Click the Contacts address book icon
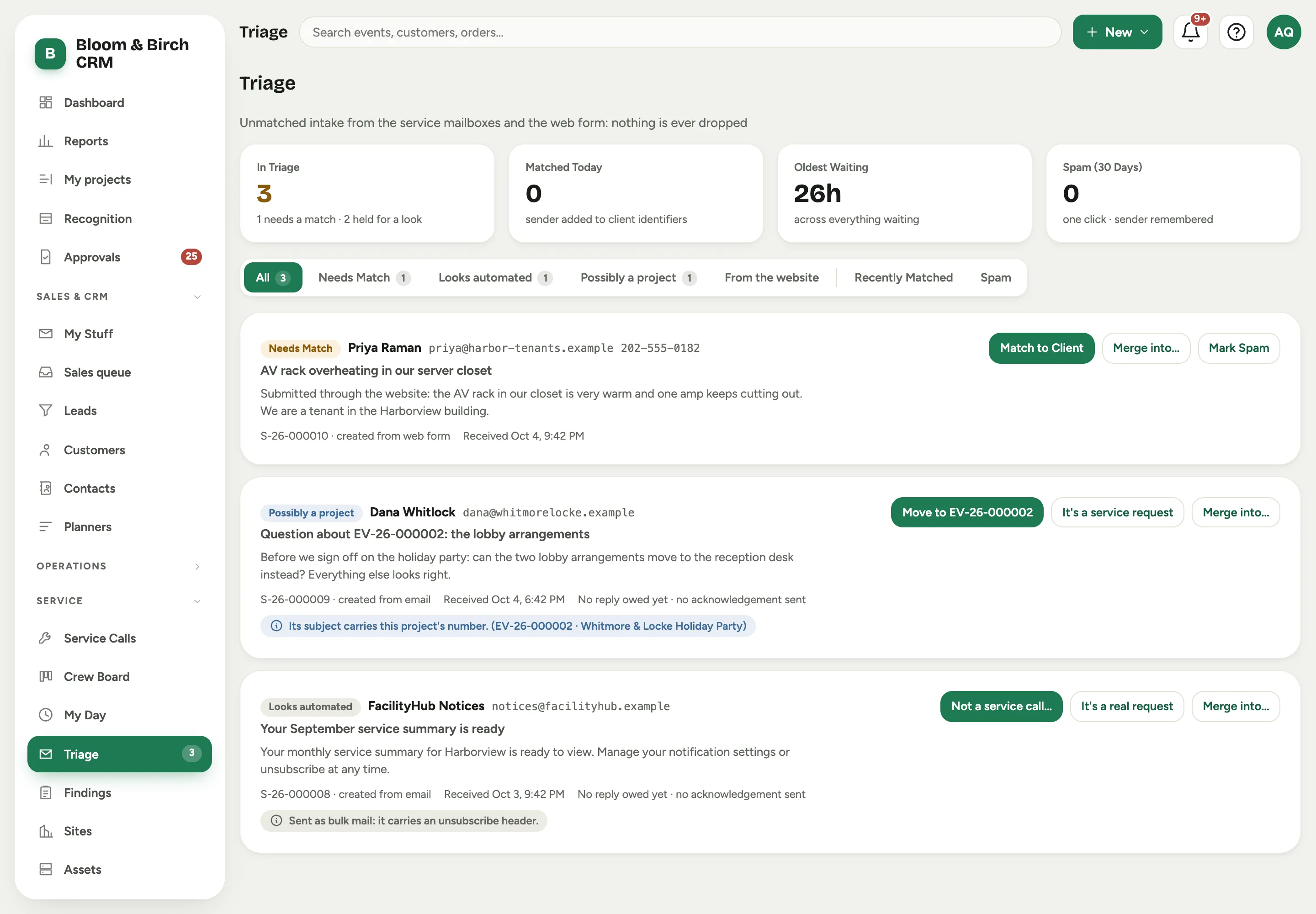 click(x=45, y=489)
